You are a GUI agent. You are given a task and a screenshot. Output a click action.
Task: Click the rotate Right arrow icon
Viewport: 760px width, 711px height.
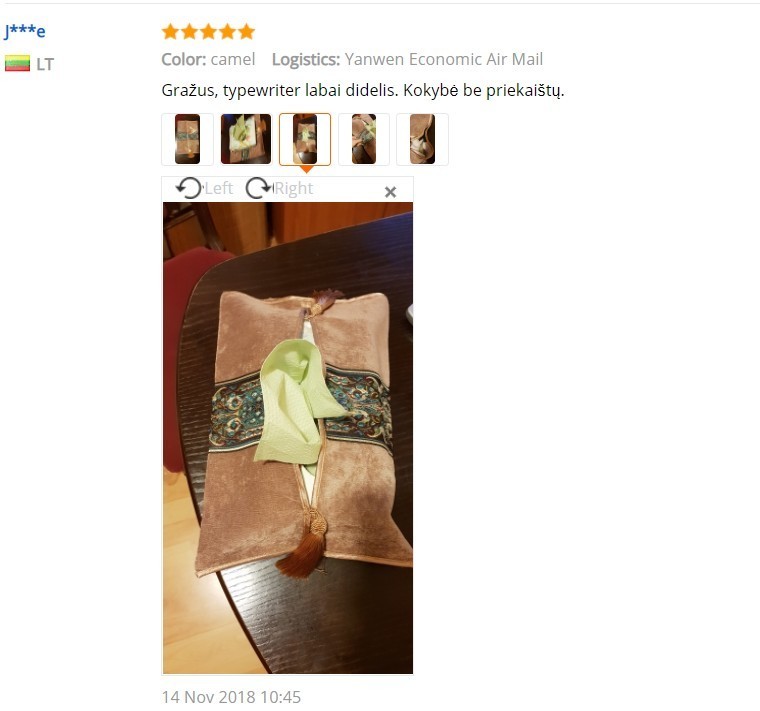pos(259,188)
